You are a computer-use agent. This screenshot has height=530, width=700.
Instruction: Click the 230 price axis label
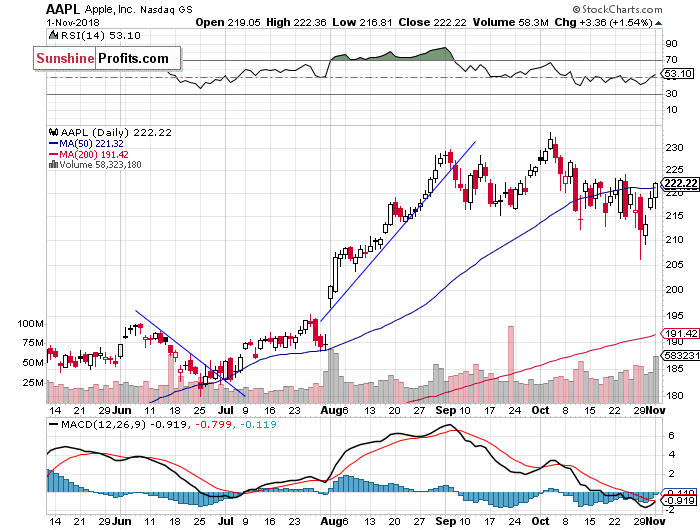(674, 148)
